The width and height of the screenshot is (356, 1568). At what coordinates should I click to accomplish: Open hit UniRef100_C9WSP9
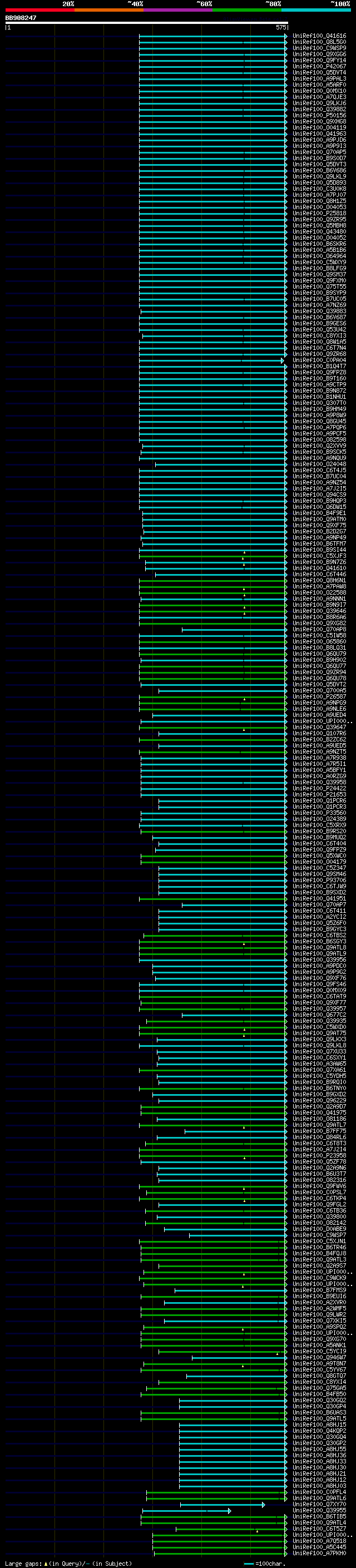(319, 48)
